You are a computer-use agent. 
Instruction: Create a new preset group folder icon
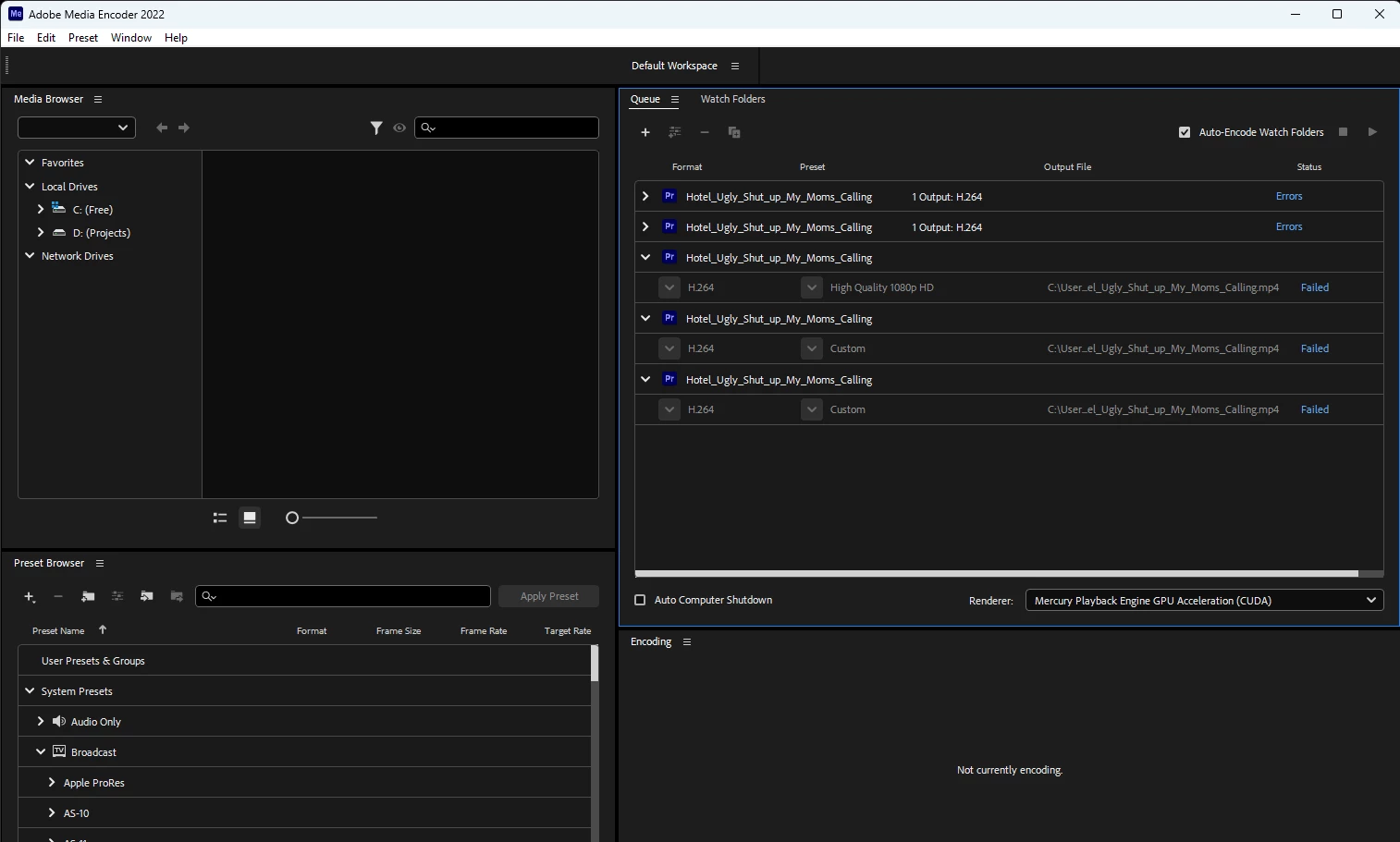click(88, 597)
